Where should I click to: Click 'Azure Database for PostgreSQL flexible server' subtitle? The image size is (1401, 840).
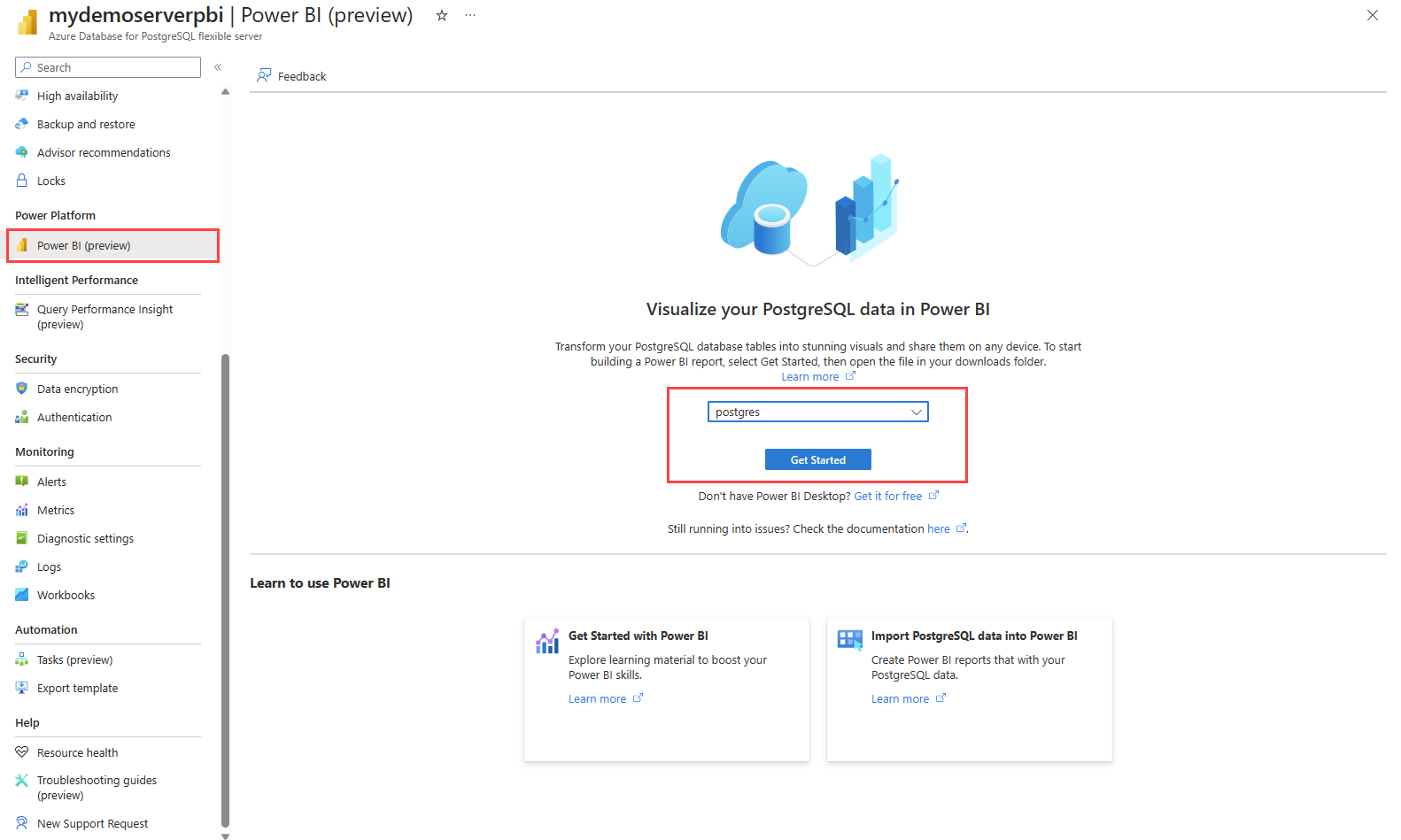point(155,36)
